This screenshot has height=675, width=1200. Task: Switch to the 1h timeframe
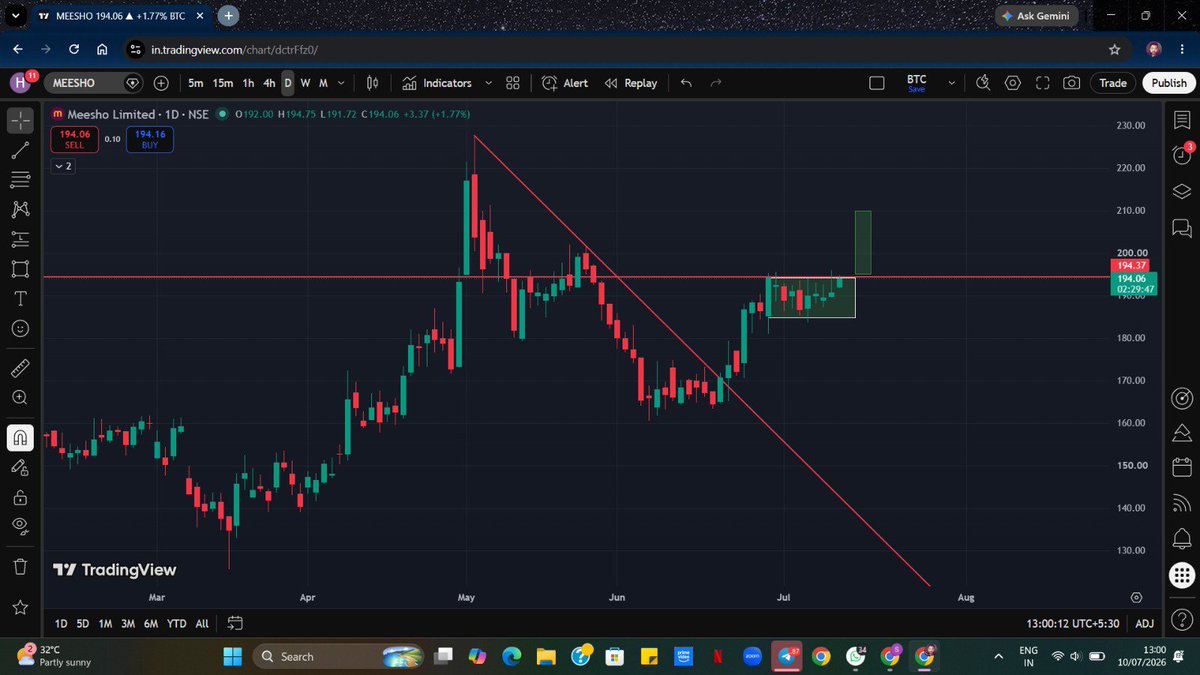pyautogui.click(x=248, y=83)
